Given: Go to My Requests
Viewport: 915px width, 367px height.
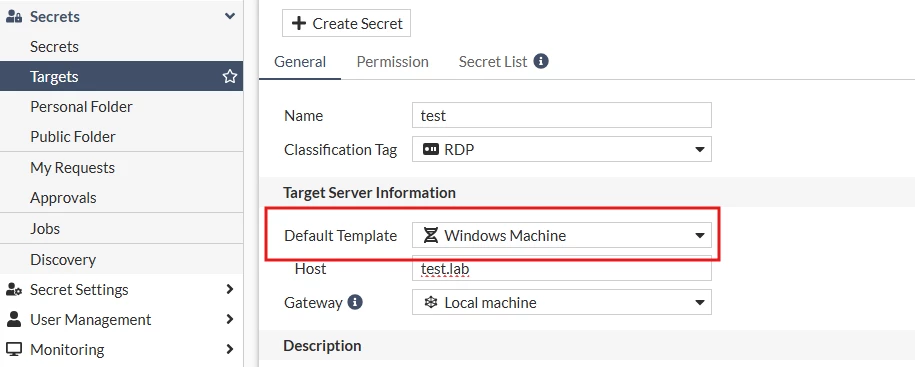Looking at the screenshot, I should 72,167.
